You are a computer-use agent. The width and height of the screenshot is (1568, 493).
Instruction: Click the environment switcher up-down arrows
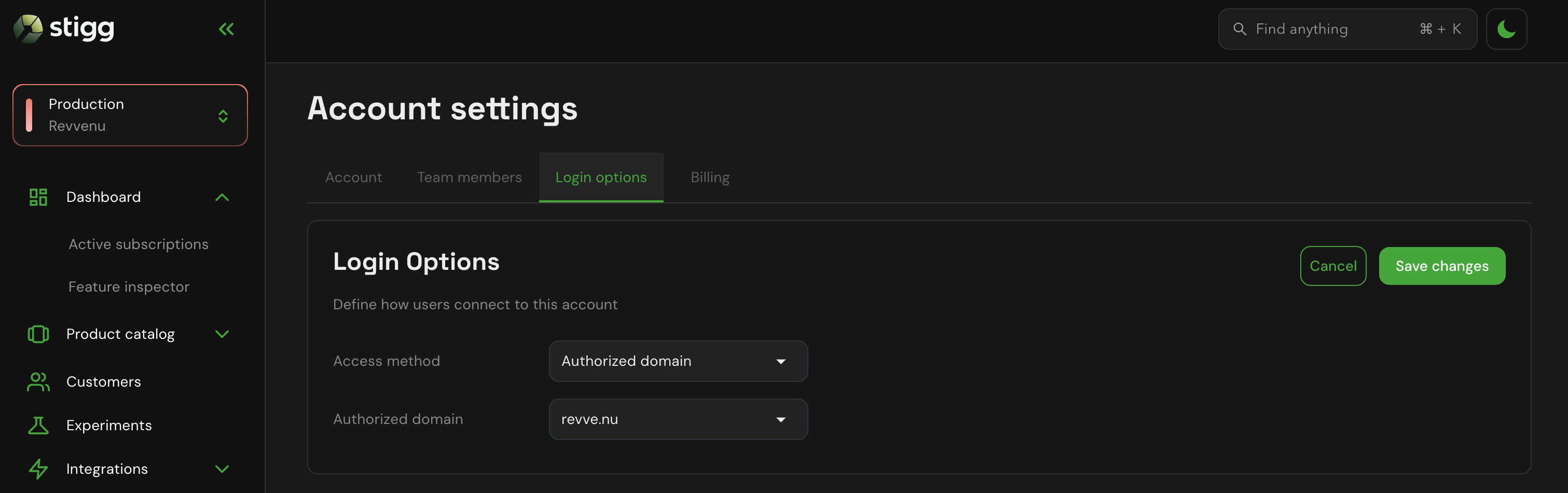point(223,116)
